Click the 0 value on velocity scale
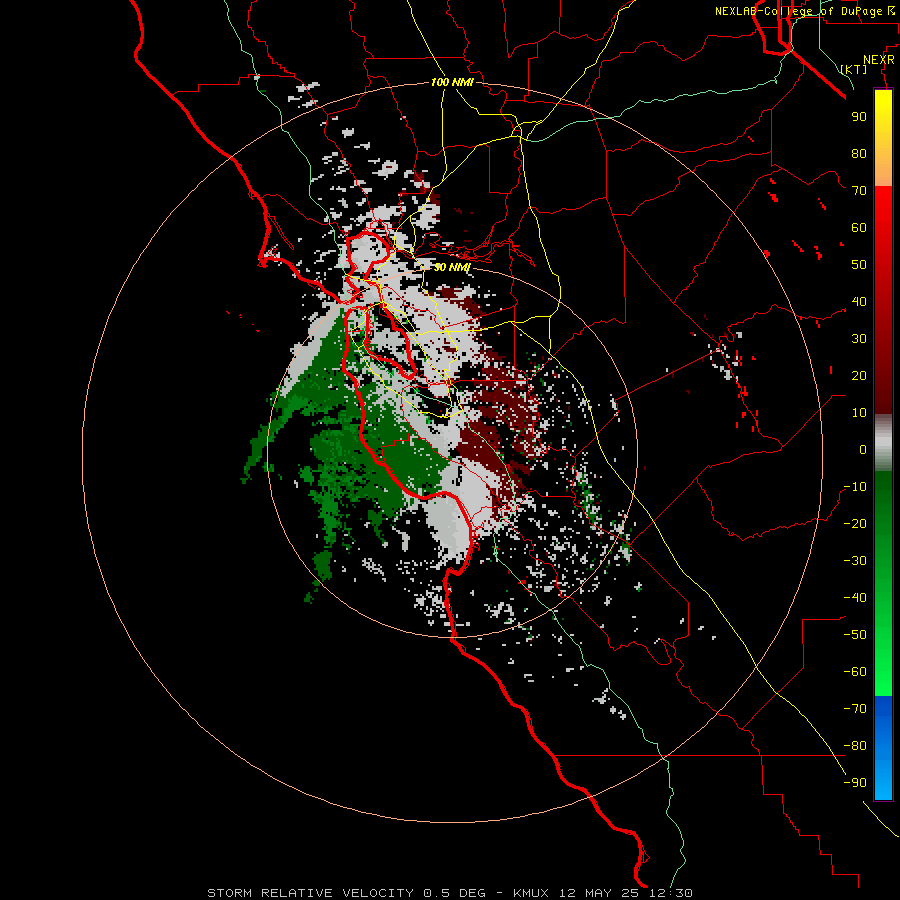Screen dimensions: 900x900 (x=863, y=449)
